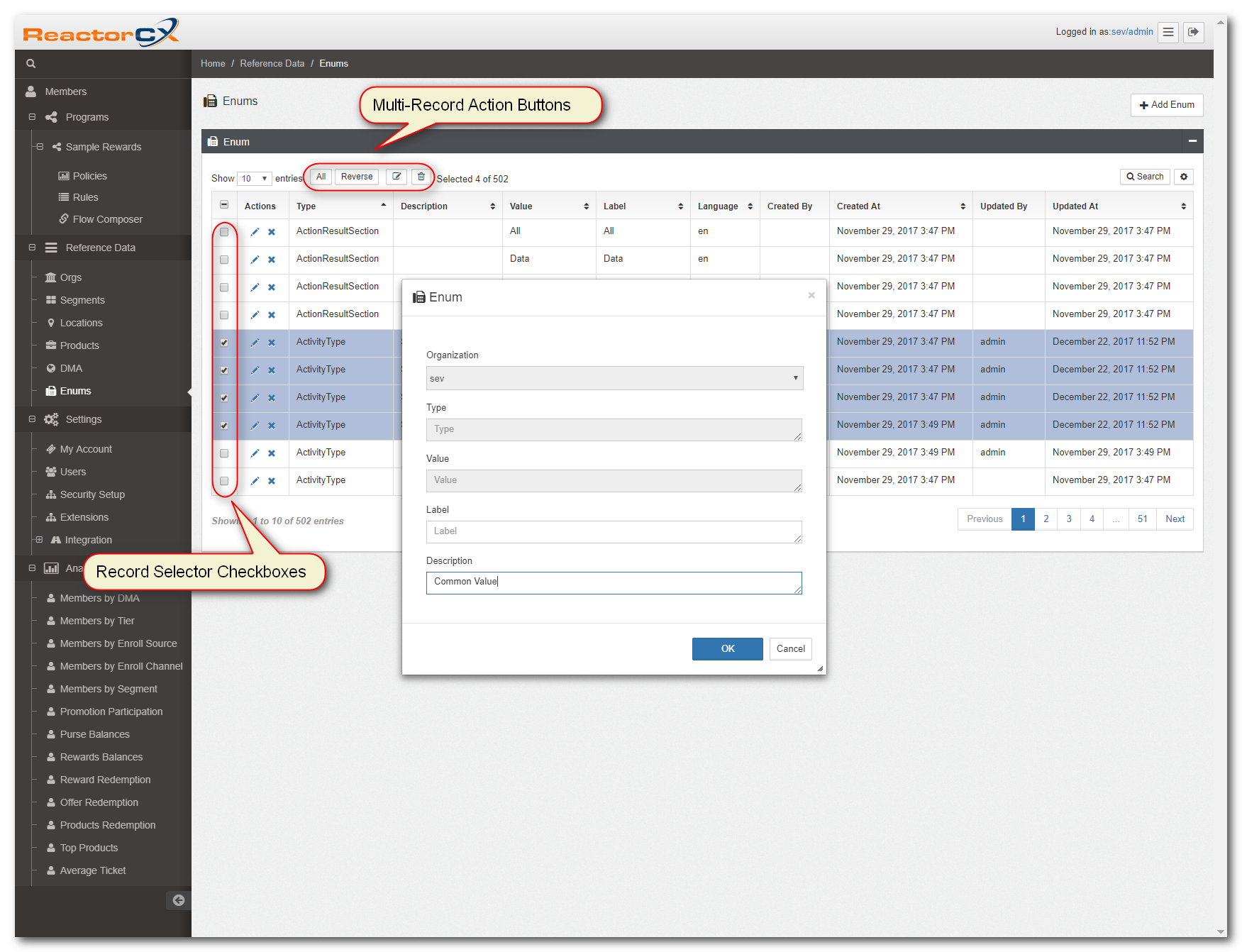The height and width of the screenshot is (952, 1242).
Task: Click the sidebar search magnifier icon
Action: pyautogui.click(x=31, y=64)
